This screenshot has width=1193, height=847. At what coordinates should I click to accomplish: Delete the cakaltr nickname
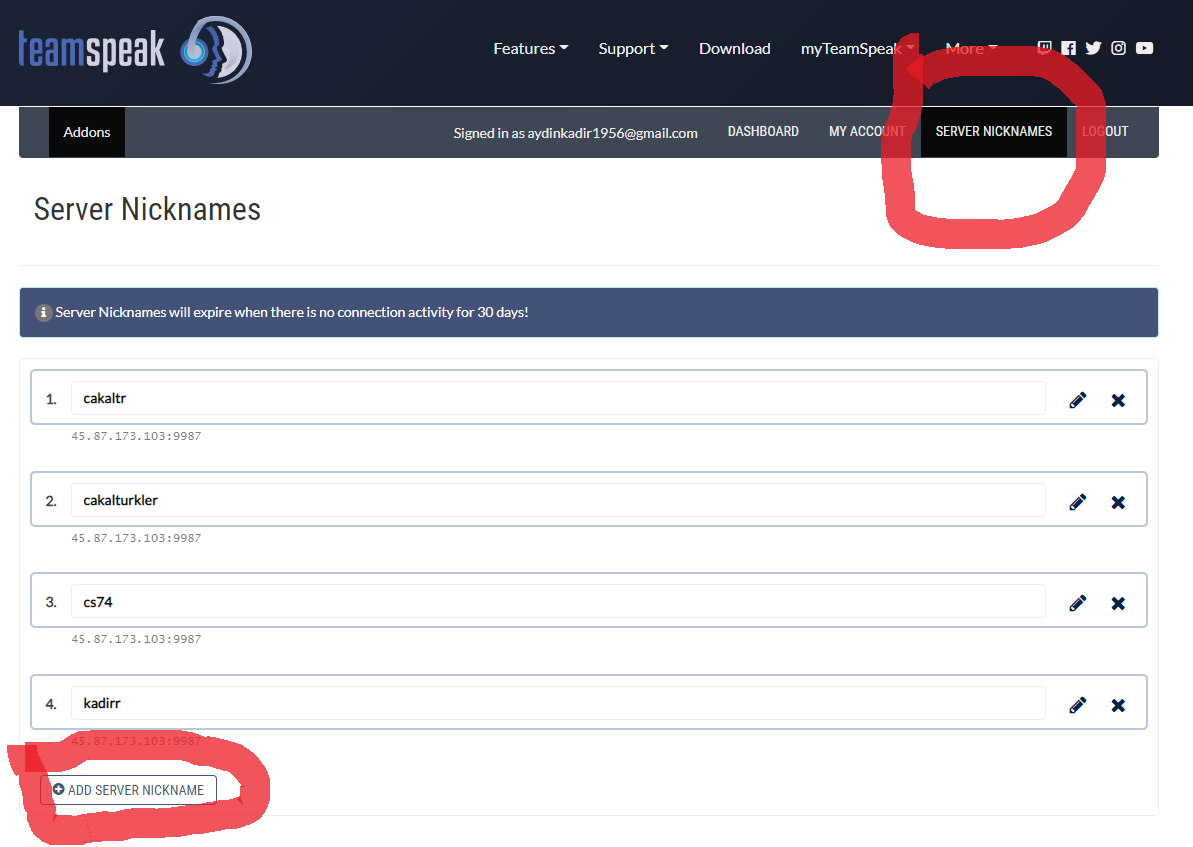tap(1118, 400)
